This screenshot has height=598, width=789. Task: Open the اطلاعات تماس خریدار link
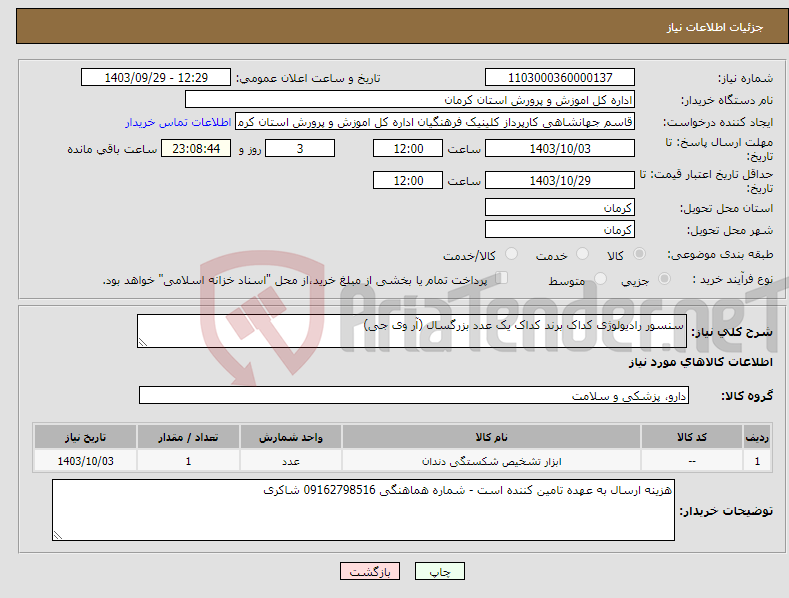point(178,122)
